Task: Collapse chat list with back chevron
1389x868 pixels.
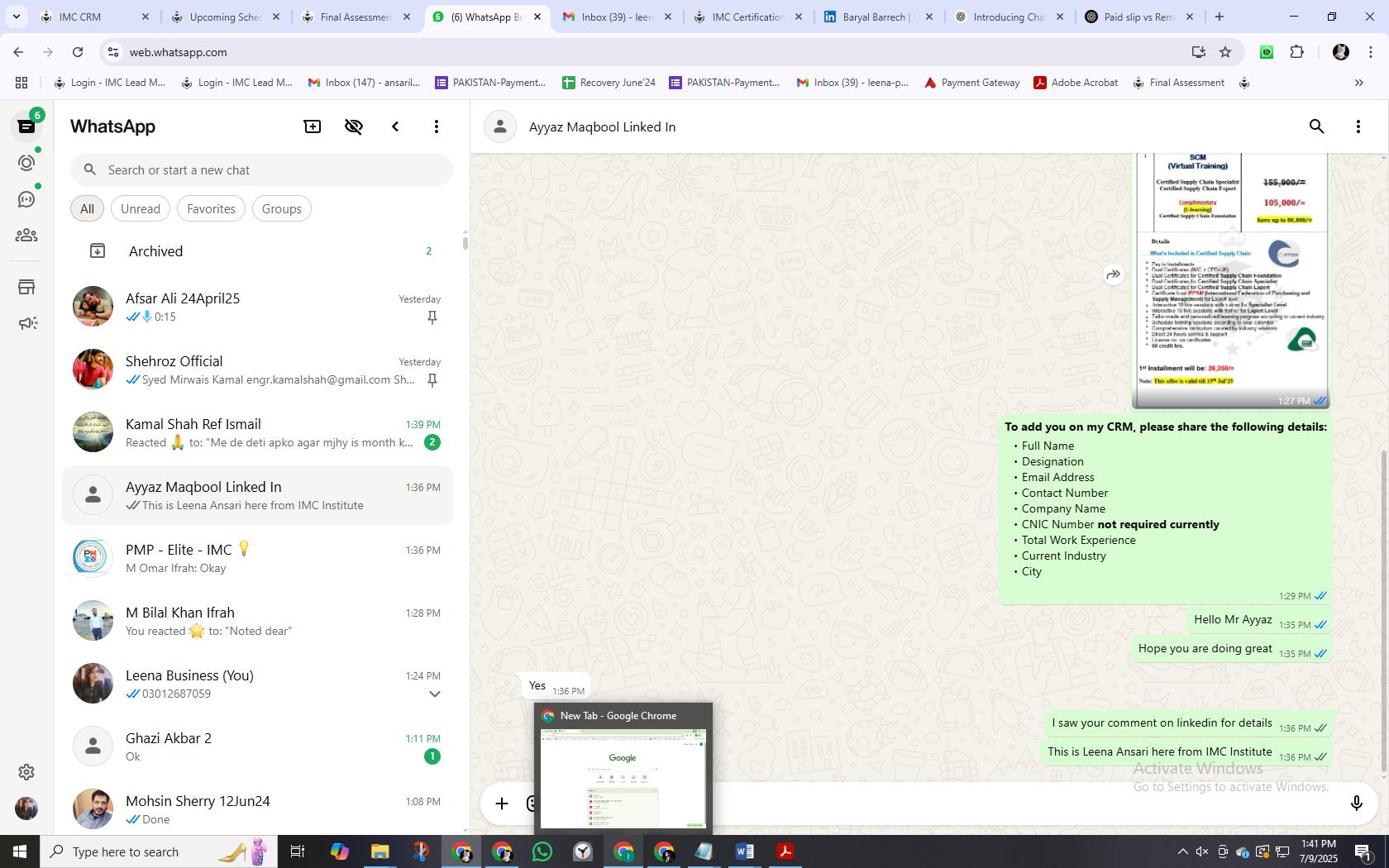Action: point(395,126)
